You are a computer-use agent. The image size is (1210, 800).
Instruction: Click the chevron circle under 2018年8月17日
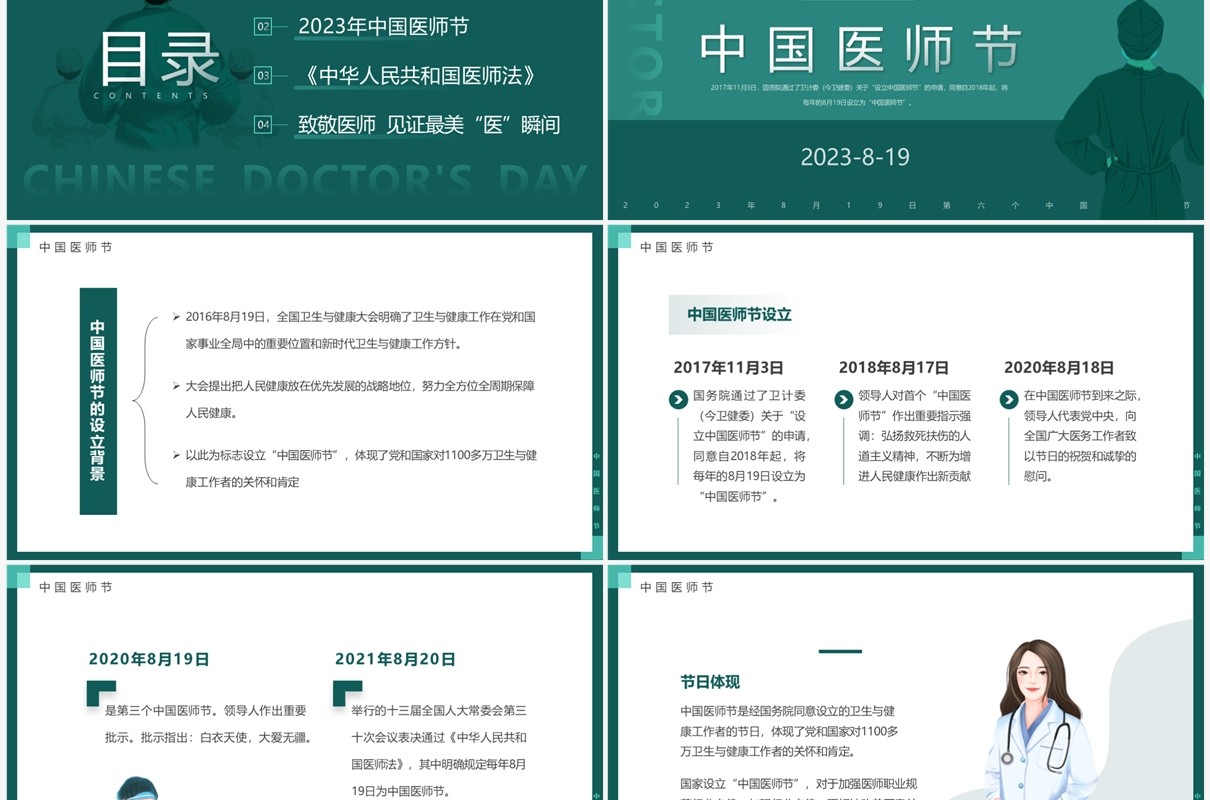click(844, 400)
